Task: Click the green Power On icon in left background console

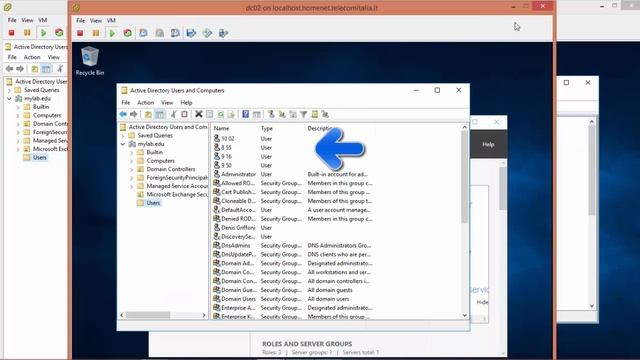Action: (43, 33)
